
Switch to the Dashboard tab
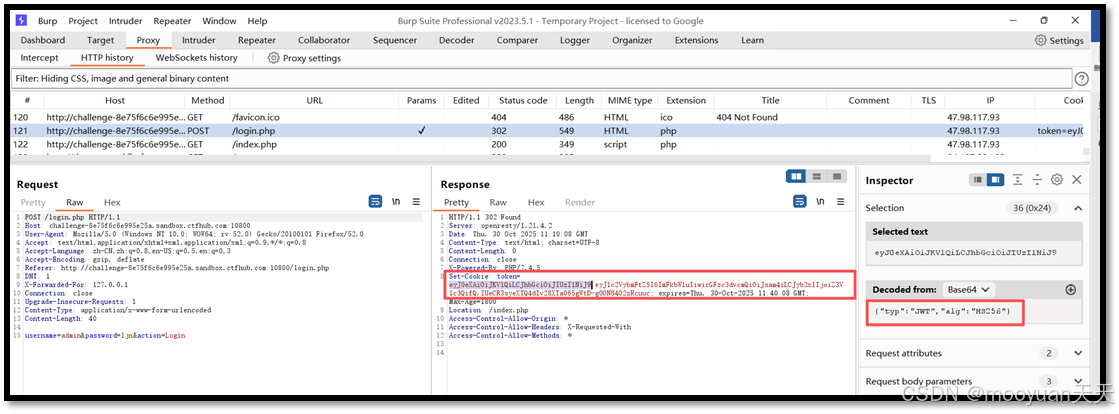[x=43, y=41]
